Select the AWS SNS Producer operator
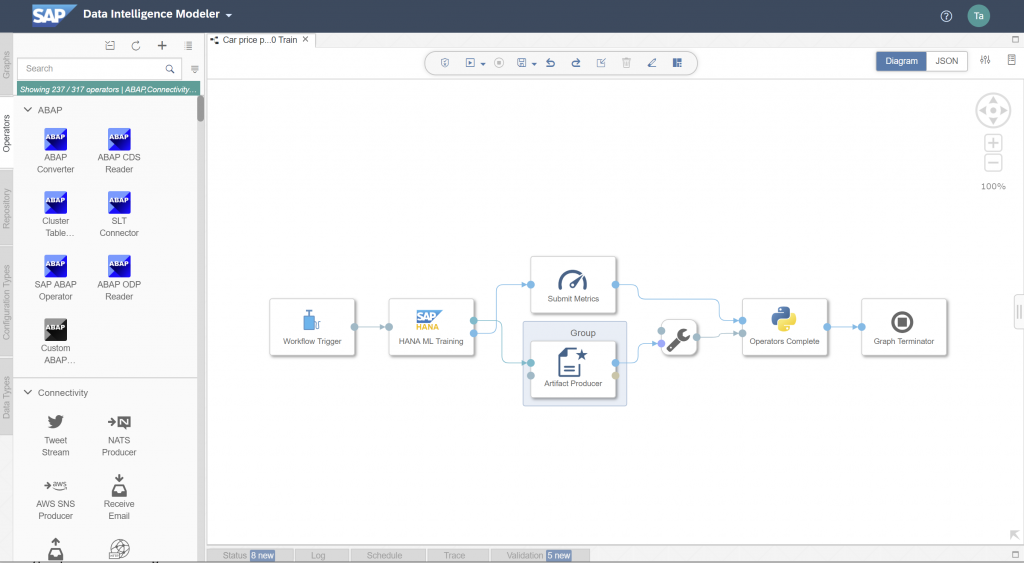The width and height of the screenshot is (1024, 563). point(56,498)
